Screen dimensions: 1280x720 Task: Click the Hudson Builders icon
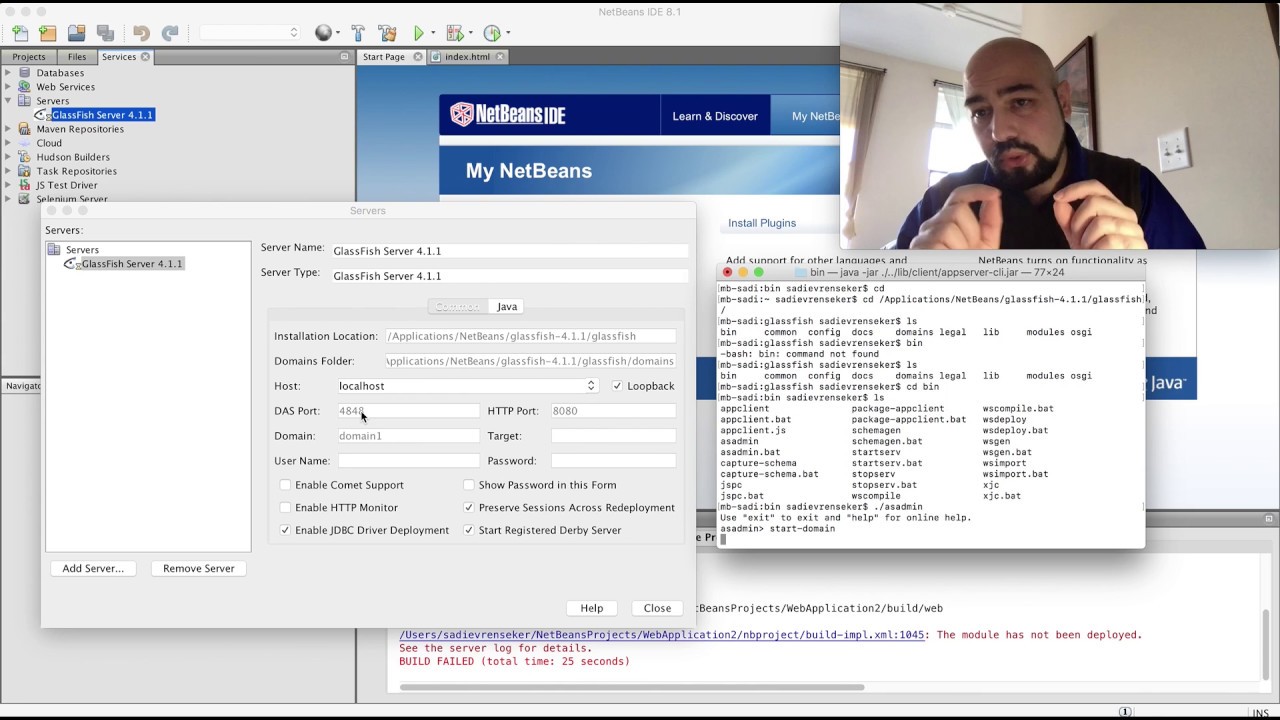click(26, 157)
